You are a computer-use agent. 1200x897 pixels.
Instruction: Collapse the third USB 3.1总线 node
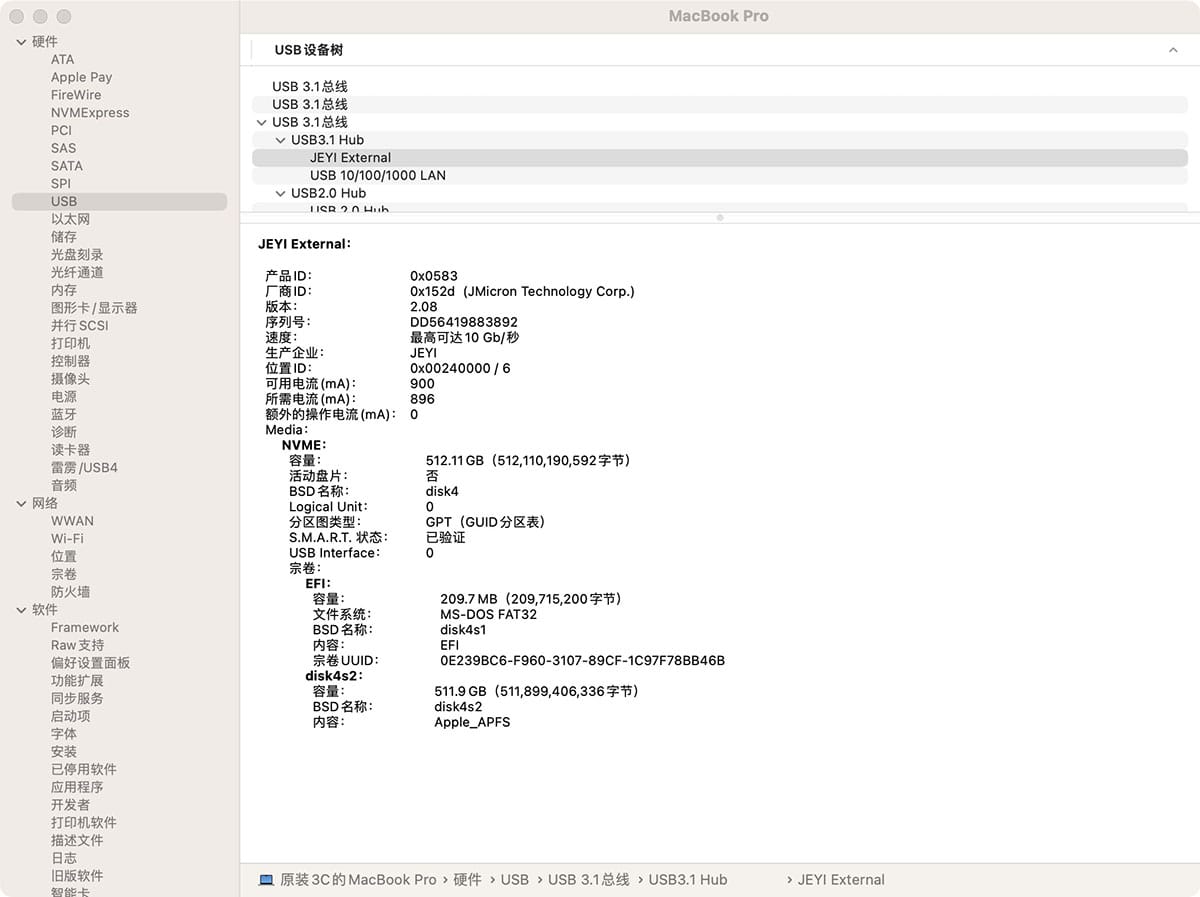(x=262, y=122)
